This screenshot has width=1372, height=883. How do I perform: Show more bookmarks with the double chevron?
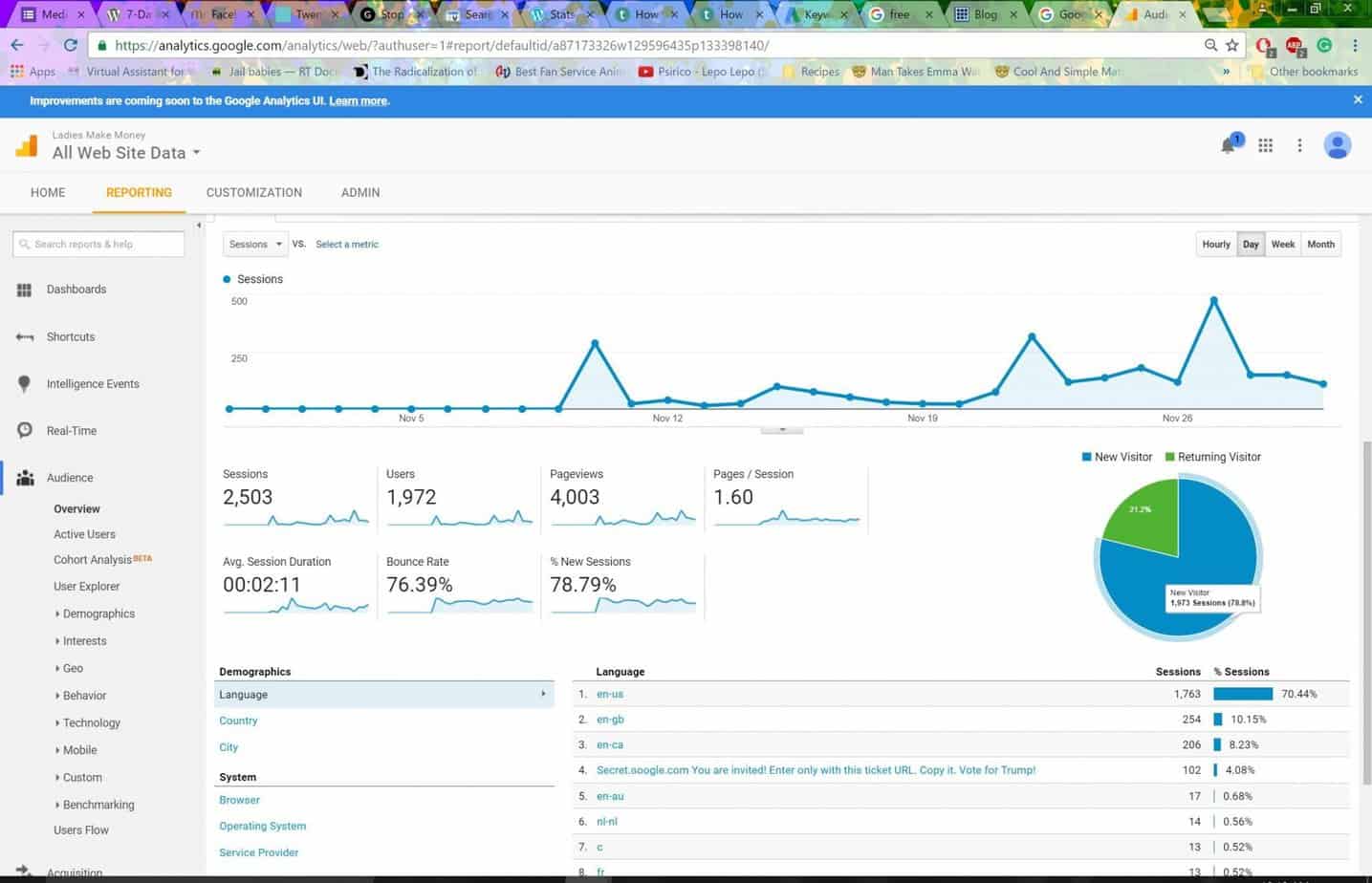click(1226, 72)
